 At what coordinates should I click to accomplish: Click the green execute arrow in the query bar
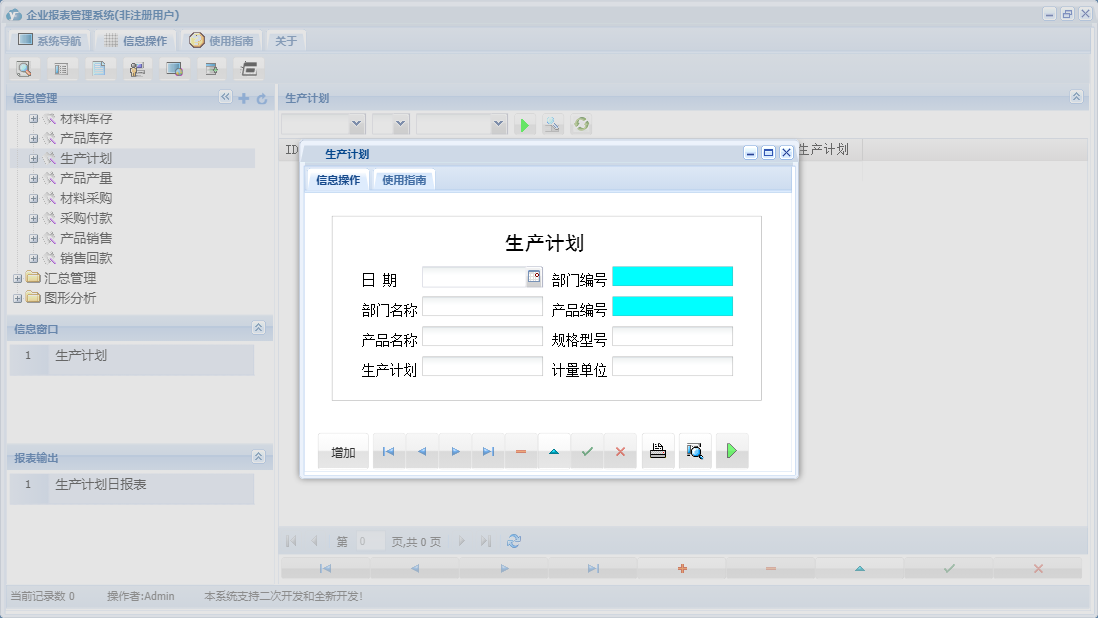(524, 125)
